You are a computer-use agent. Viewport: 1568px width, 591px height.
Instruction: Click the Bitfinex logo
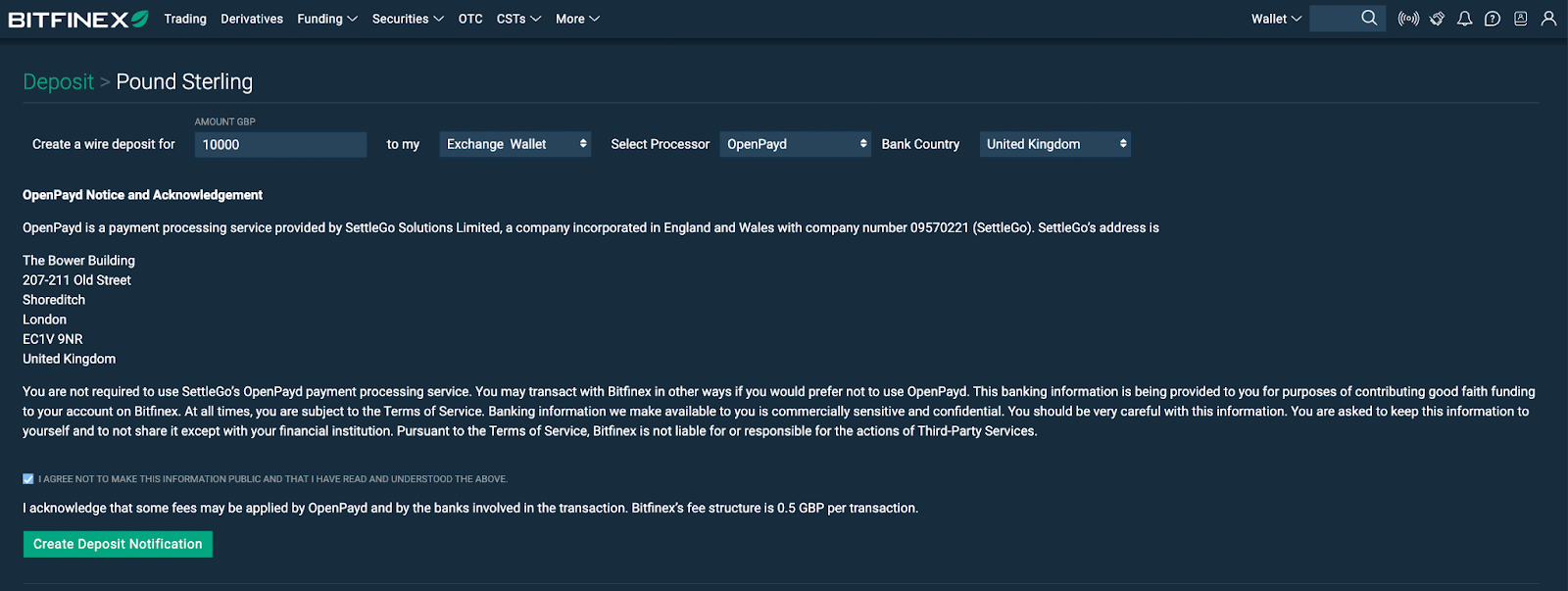78,19
